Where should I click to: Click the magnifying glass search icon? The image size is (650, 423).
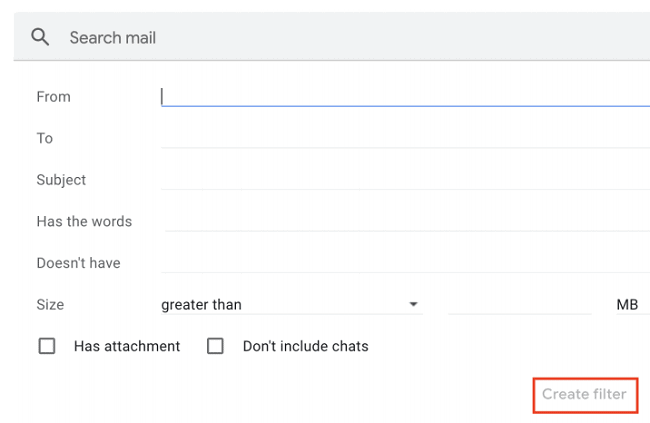point(40,37)
